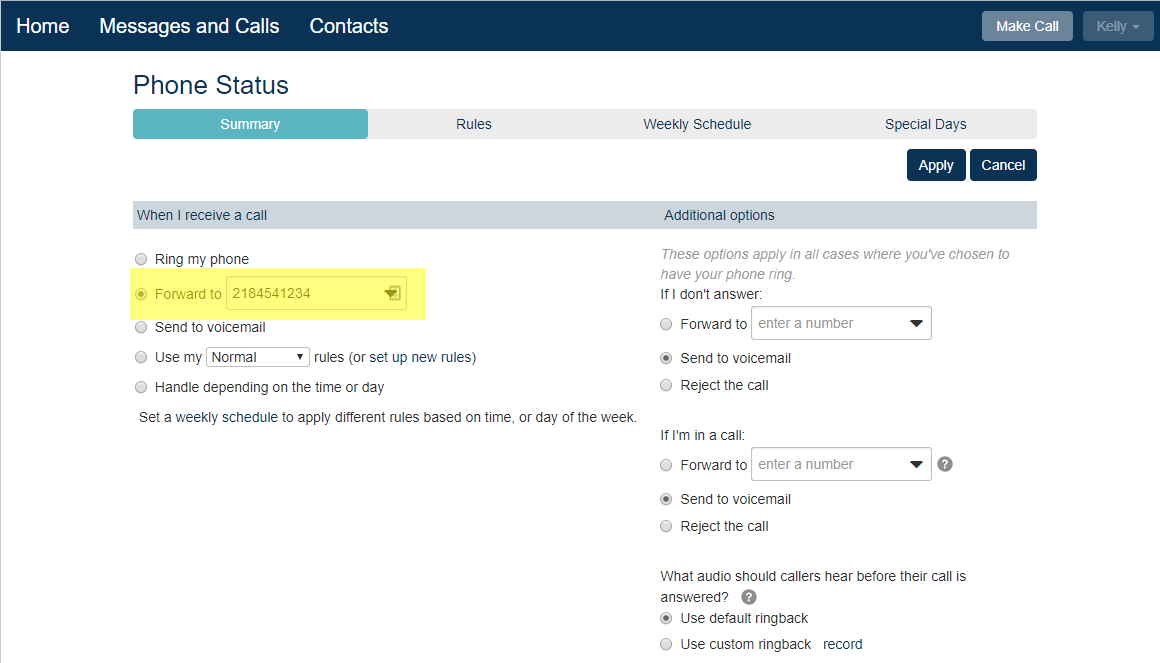Screen dimensions: 1160x663
Task: Choose 'Handle depending on the time or day'
Action: [x=141, y=387]
